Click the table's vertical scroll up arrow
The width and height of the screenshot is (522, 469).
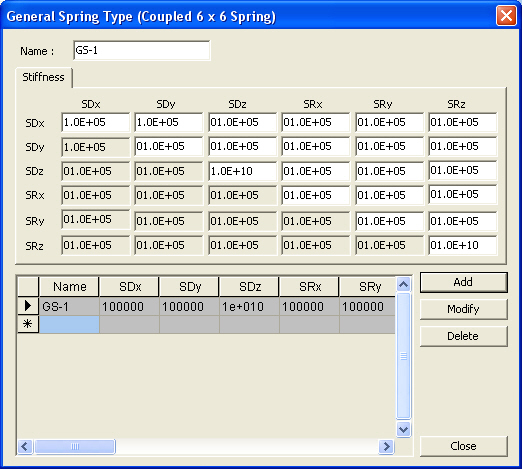(x=403, y=284)
